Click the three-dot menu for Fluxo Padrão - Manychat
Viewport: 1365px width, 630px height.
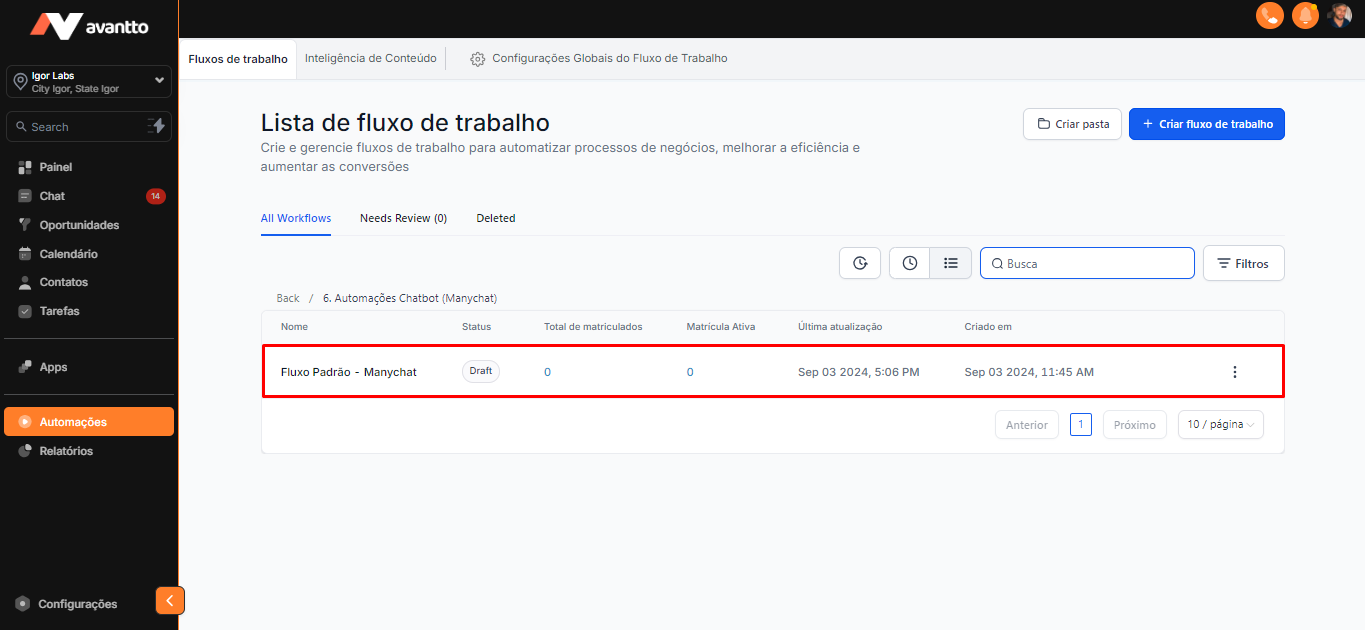pos(1234,372)
